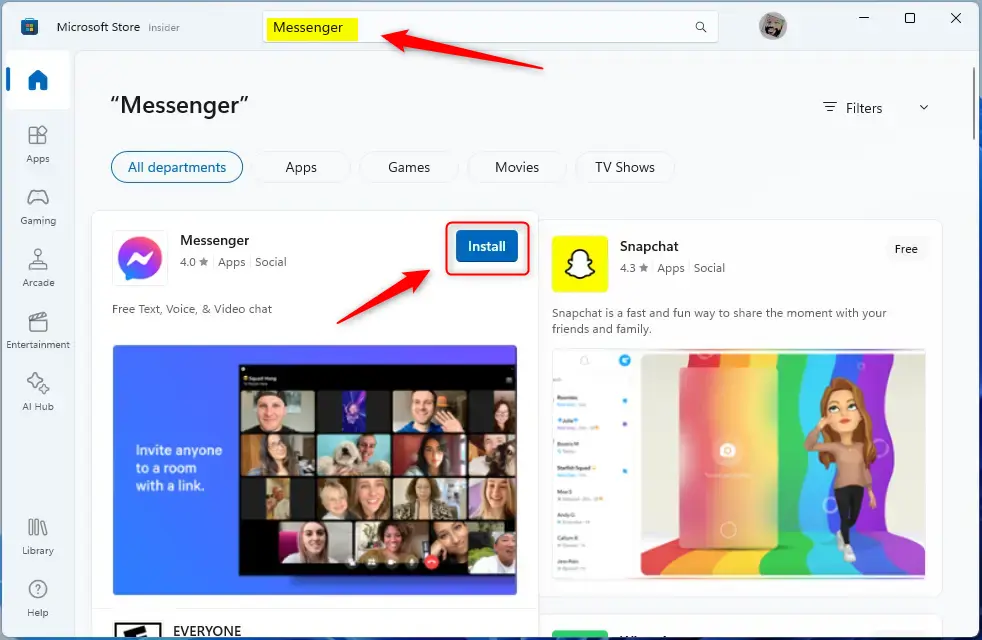Image resolution: width=982 pixels, height=640 pixels.
Task: Open the Arcade section
Action: tap(38, 268)
